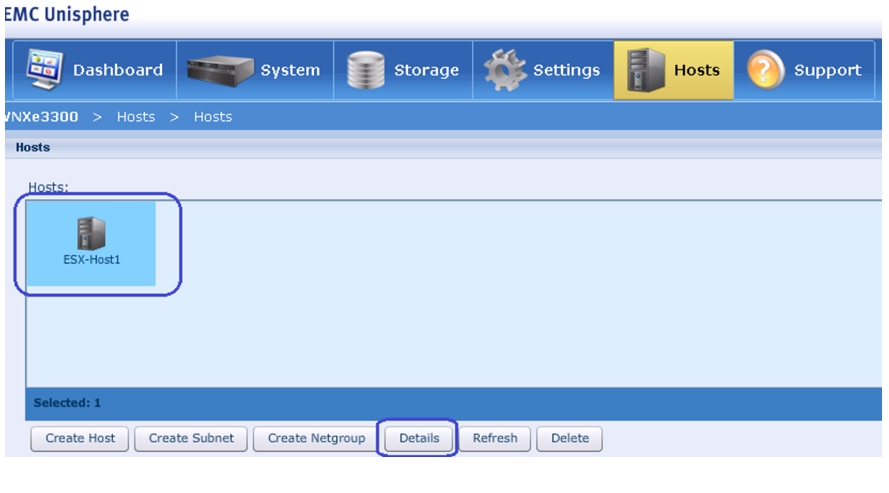Click the ESX-Host1 name label
This screenshot has width=889, height=493.
pyautogui.click(x=92, y=260)
